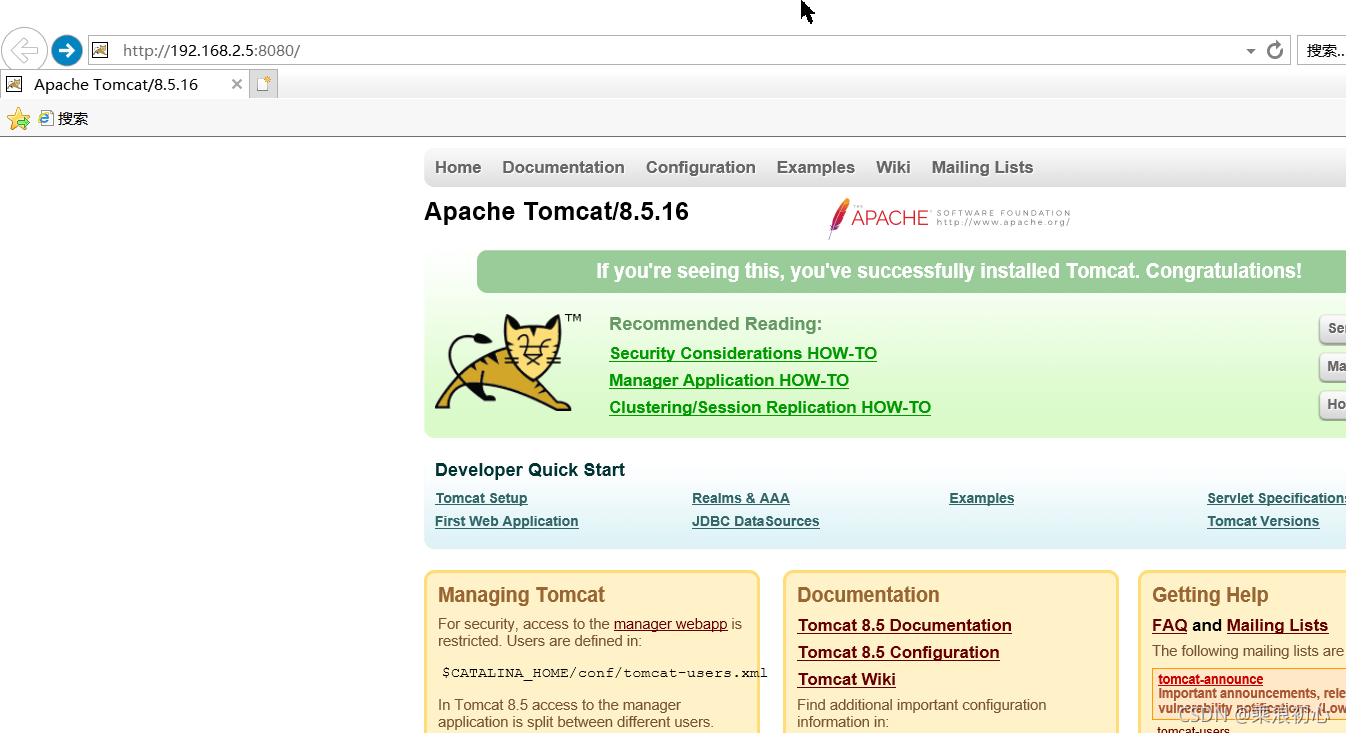Open the manager webapp link

(x=670, y=624)
